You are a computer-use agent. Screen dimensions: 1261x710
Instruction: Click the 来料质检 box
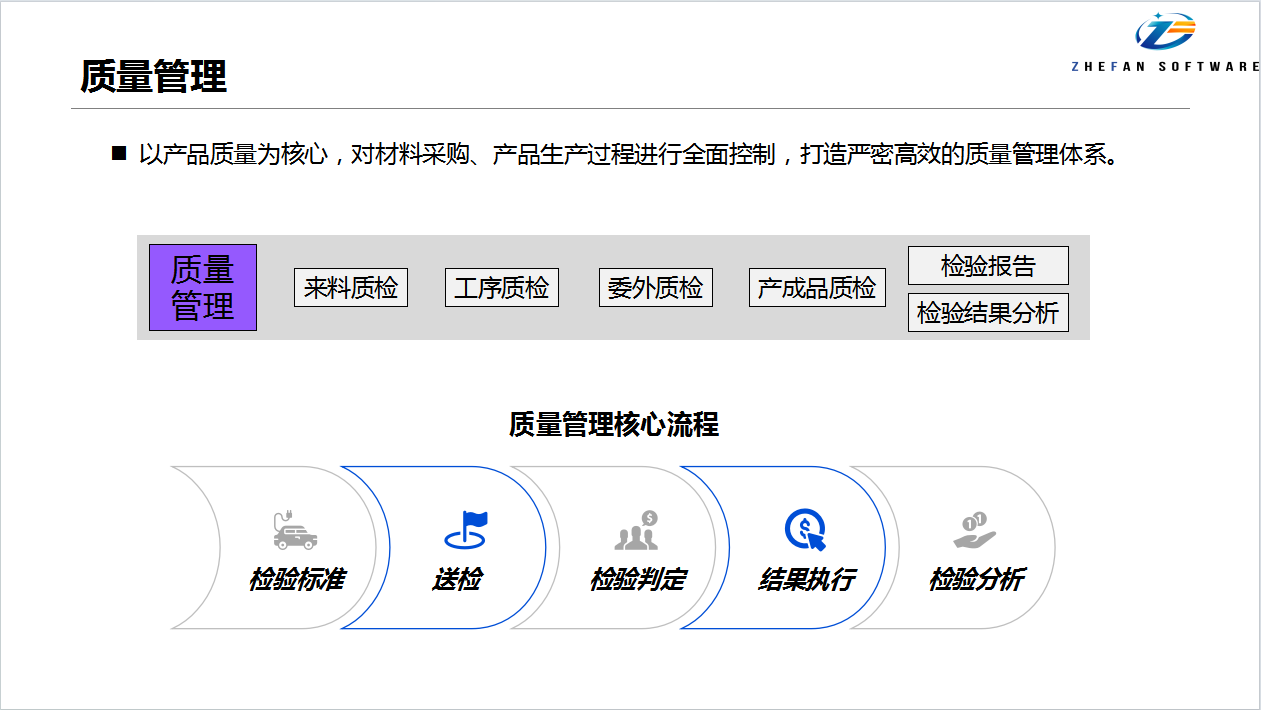pyautogui.click(x=351, y=288)
